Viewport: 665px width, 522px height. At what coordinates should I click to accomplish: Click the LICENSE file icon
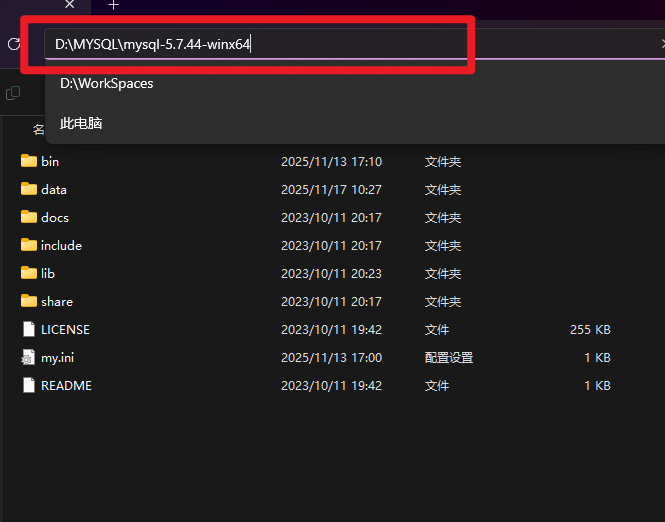click(28, 329)
